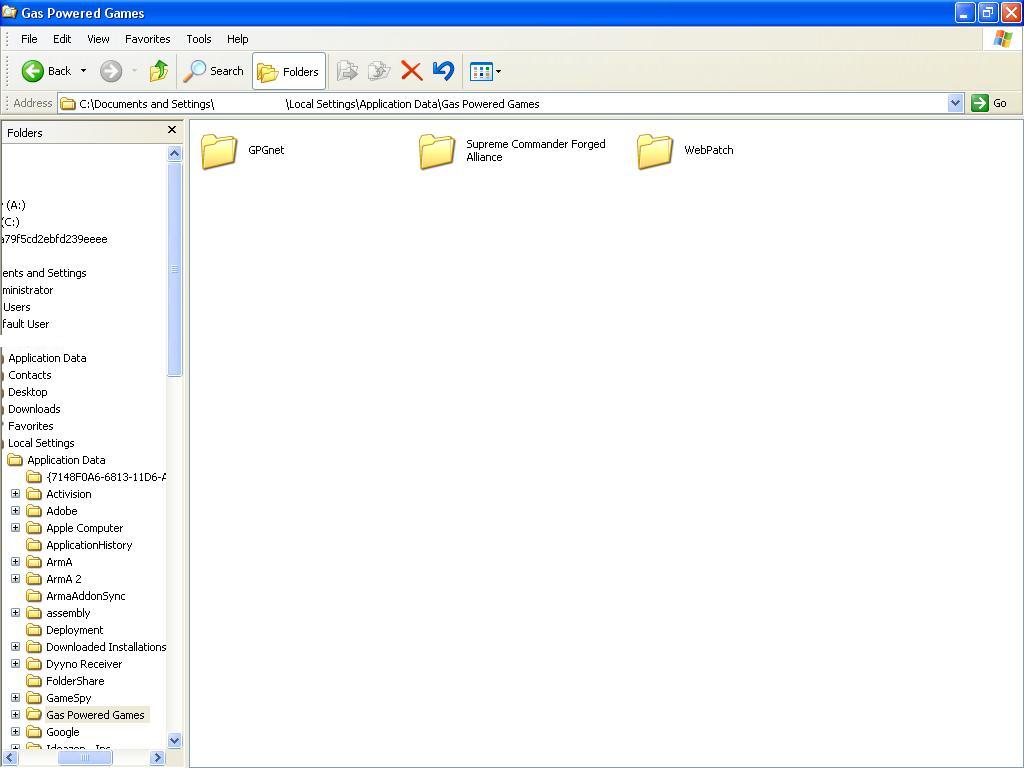The width and height of the screenshot is (1024, 768).
Task: Open the Views dropdown button
Action: (x=485, y=71)
